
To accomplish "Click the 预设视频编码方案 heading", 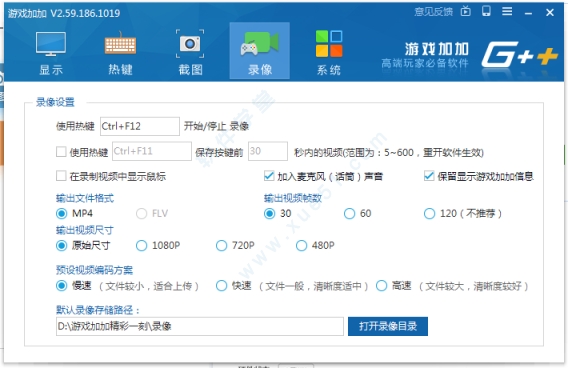I will (x=95, y=270).
